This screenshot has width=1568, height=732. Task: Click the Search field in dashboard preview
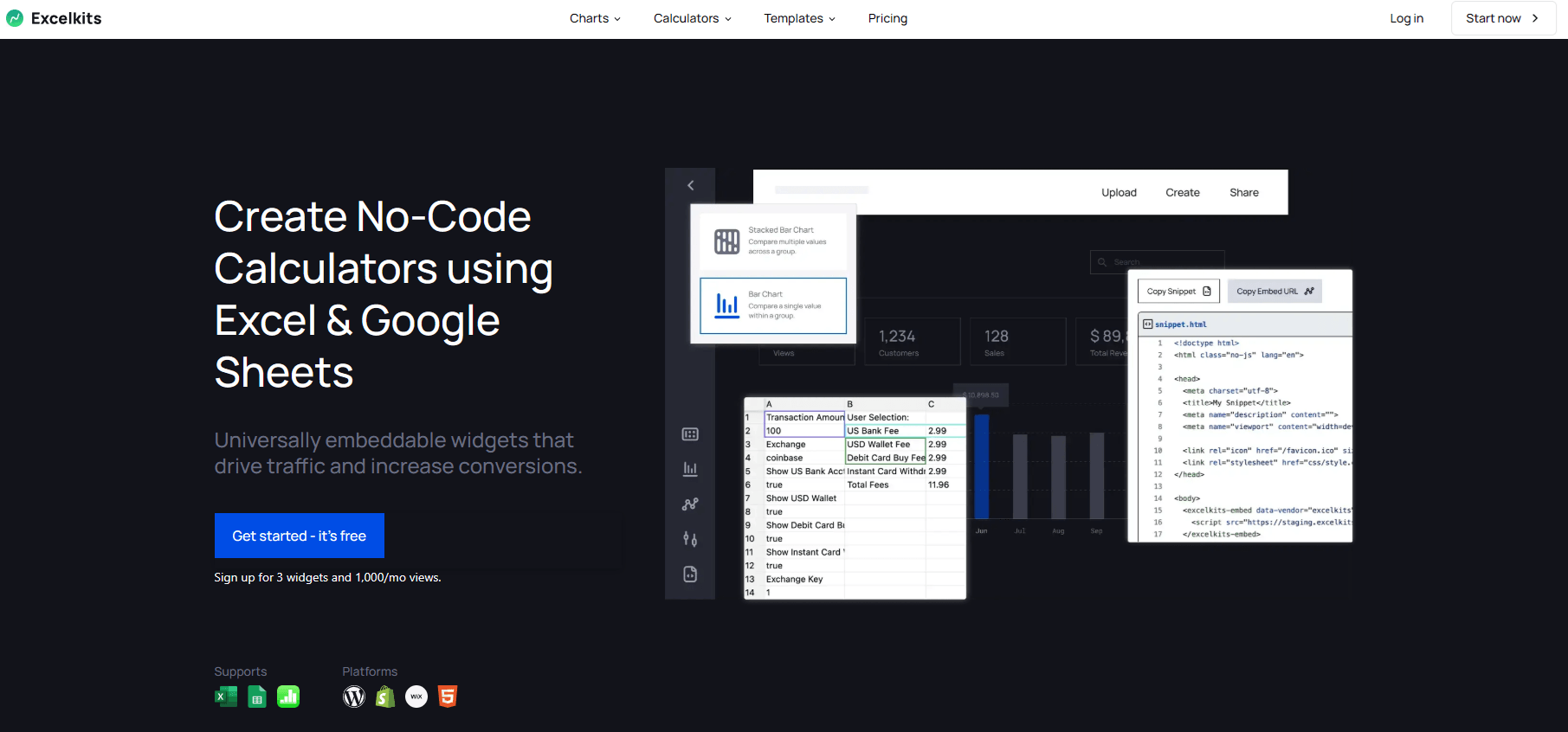(1157, 261)
